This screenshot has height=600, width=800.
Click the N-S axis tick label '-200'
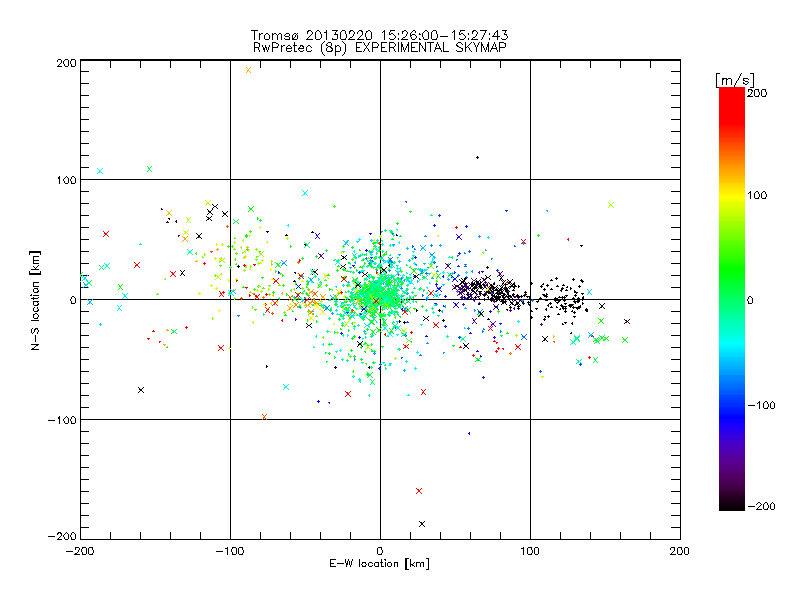pos(62,536)
